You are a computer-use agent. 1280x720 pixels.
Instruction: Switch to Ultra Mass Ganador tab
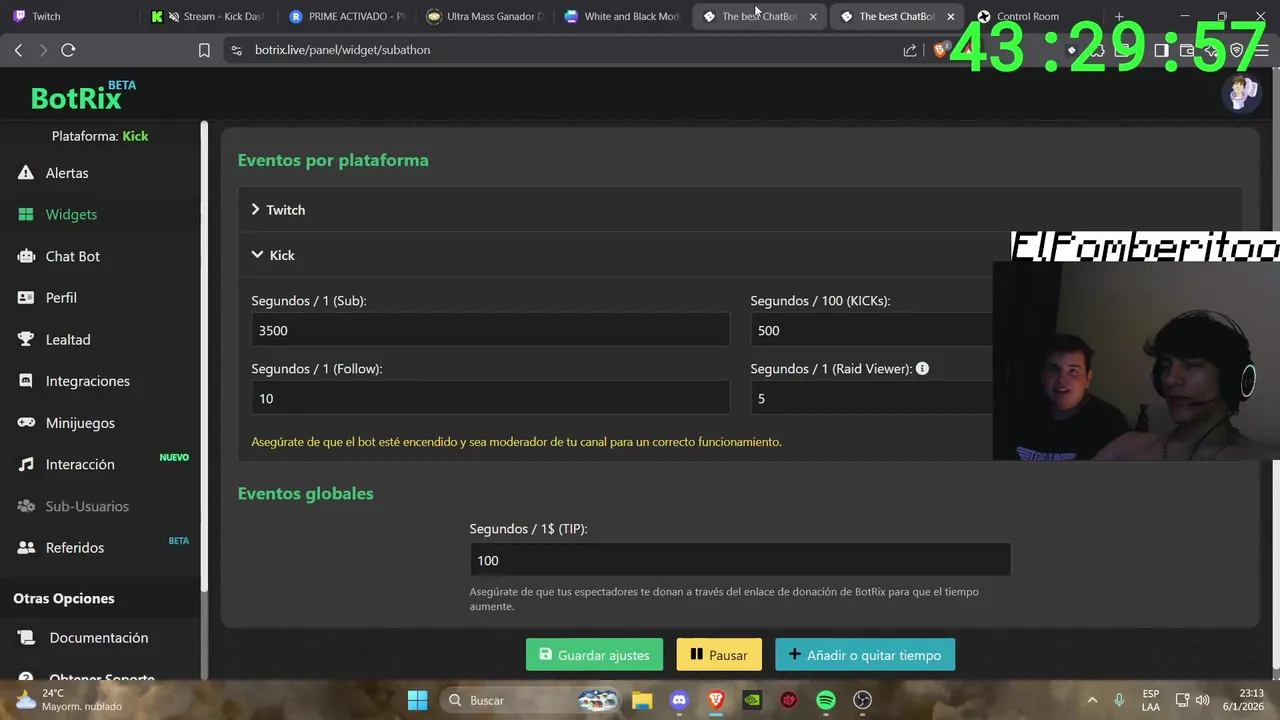tap(485, 16)
